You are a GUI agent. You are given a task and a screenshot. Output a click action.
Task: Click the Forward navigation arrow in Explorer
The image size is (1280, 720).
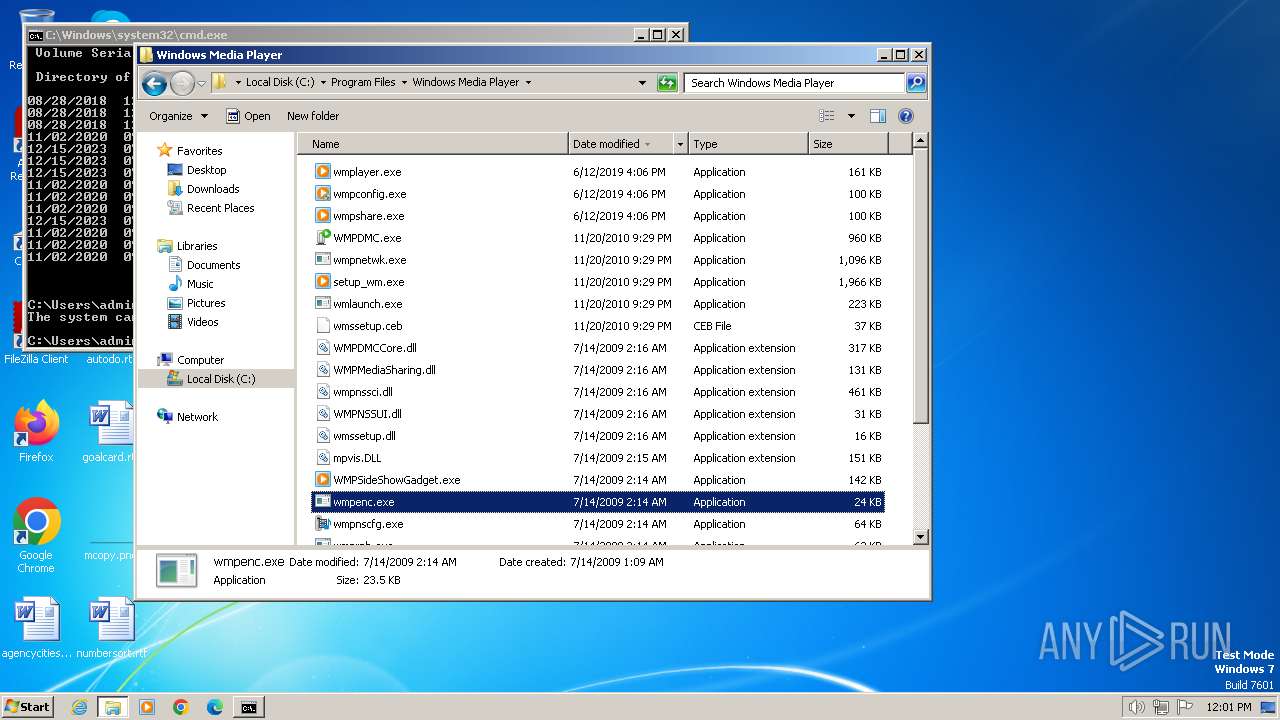tap(182, 83)
